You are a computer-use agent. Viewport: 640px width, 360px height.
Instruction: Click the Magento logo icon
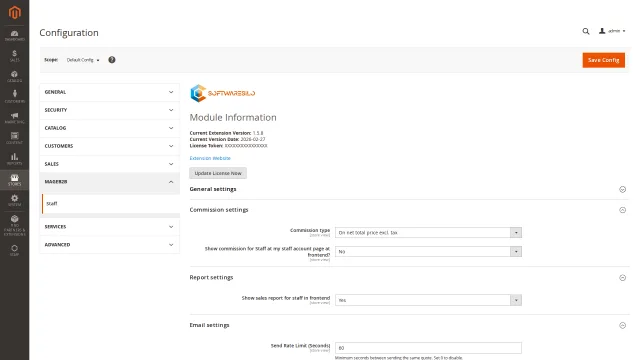pos(15,12)
